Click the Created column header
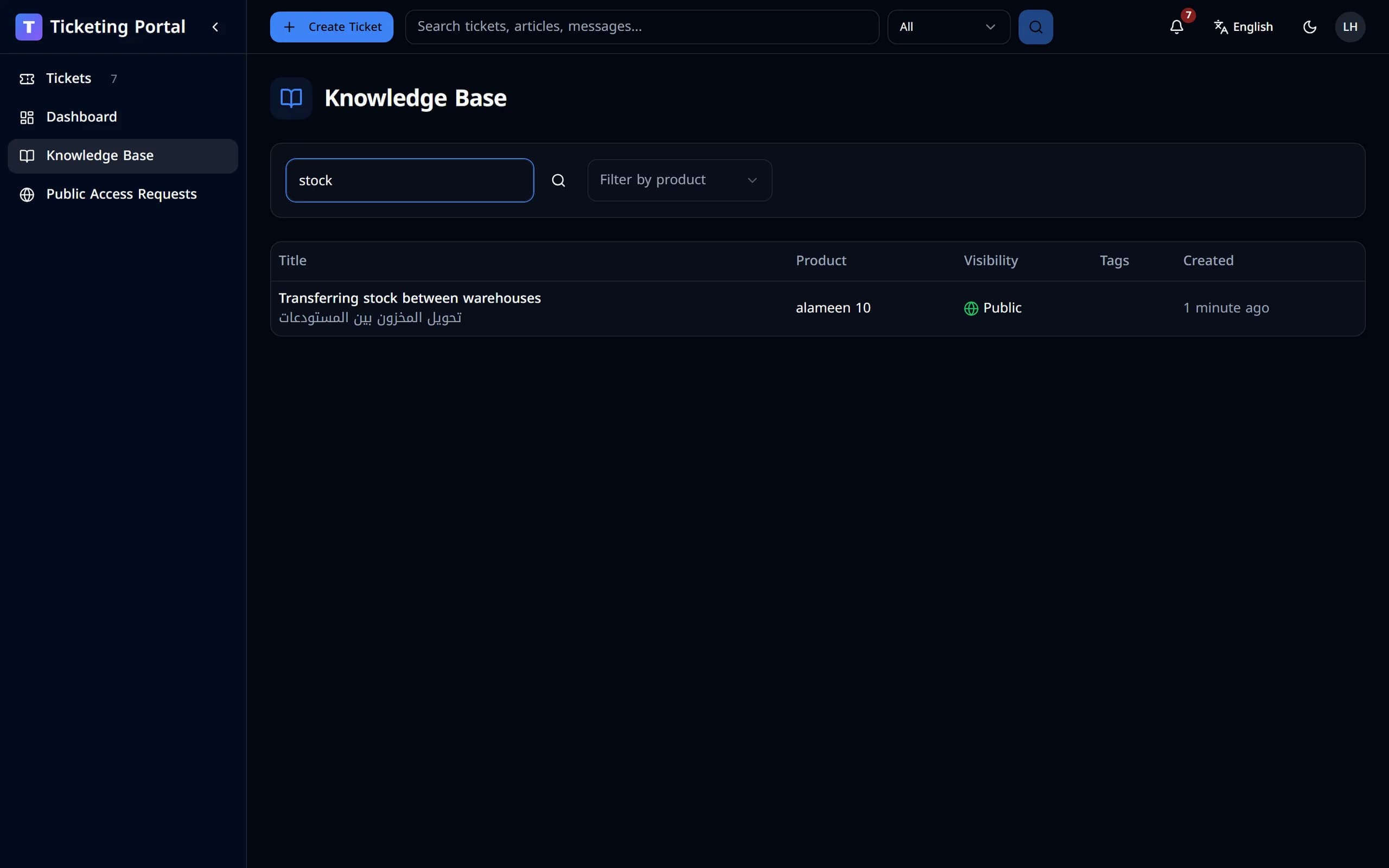Screen dimensions: 1389x868 coord(1208,260)
